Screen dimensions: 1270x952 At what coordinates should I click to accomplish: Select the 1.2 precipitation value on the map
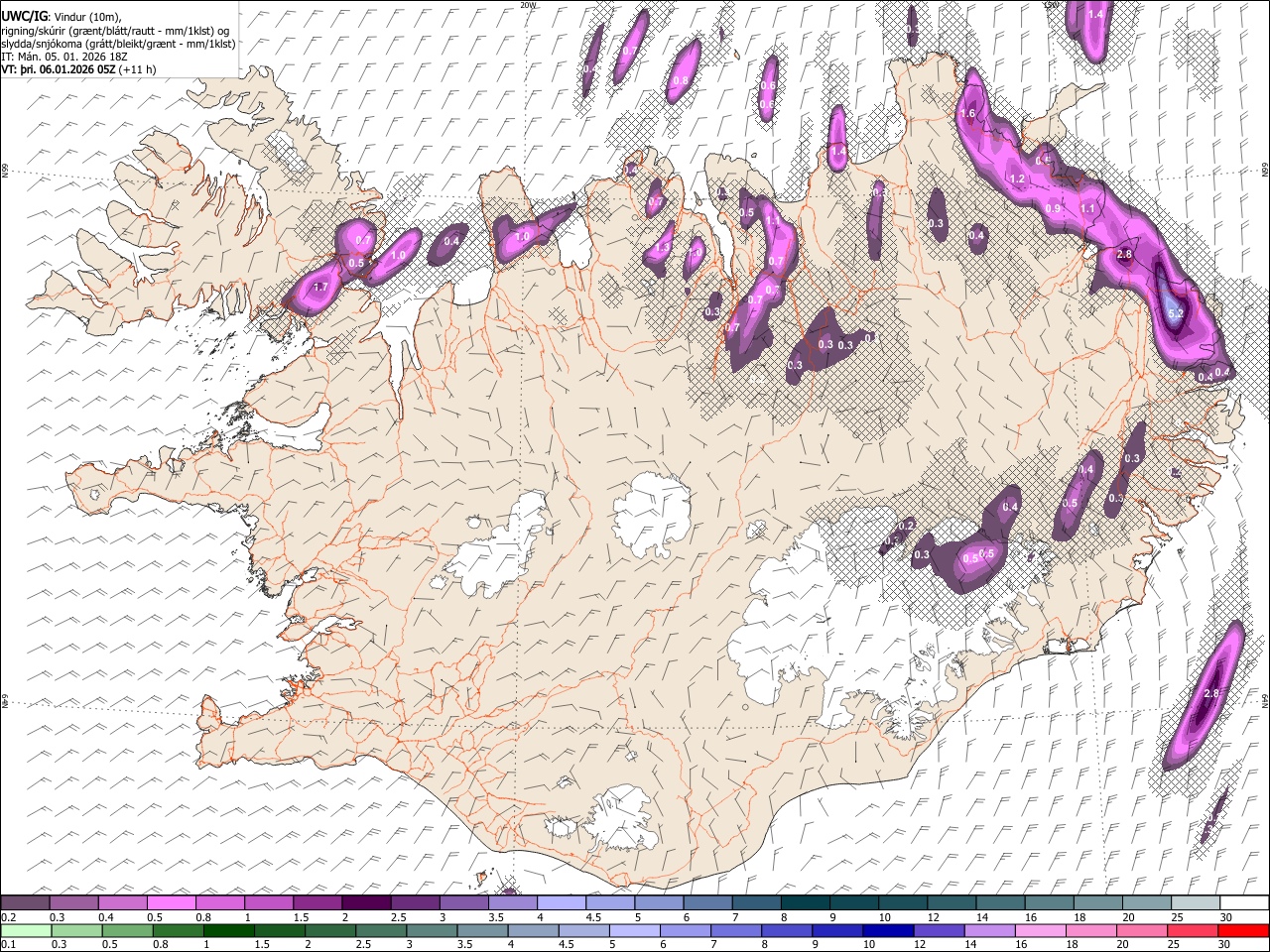(x=1016, y=178)
